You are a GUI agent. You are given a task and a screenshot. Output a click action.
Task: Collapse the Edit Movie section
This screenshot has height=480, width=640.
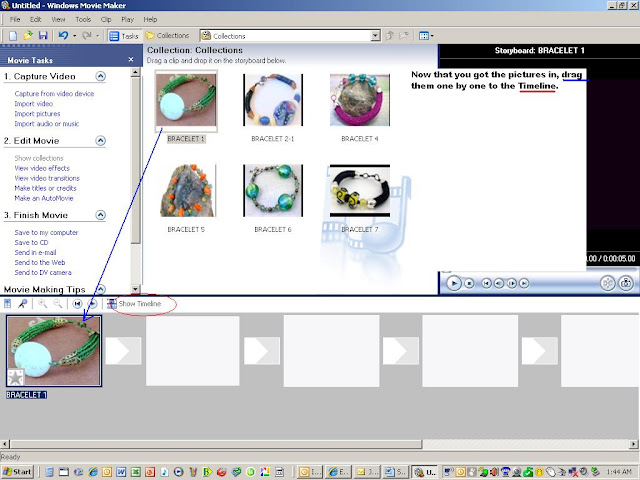(x=100, y=140)
